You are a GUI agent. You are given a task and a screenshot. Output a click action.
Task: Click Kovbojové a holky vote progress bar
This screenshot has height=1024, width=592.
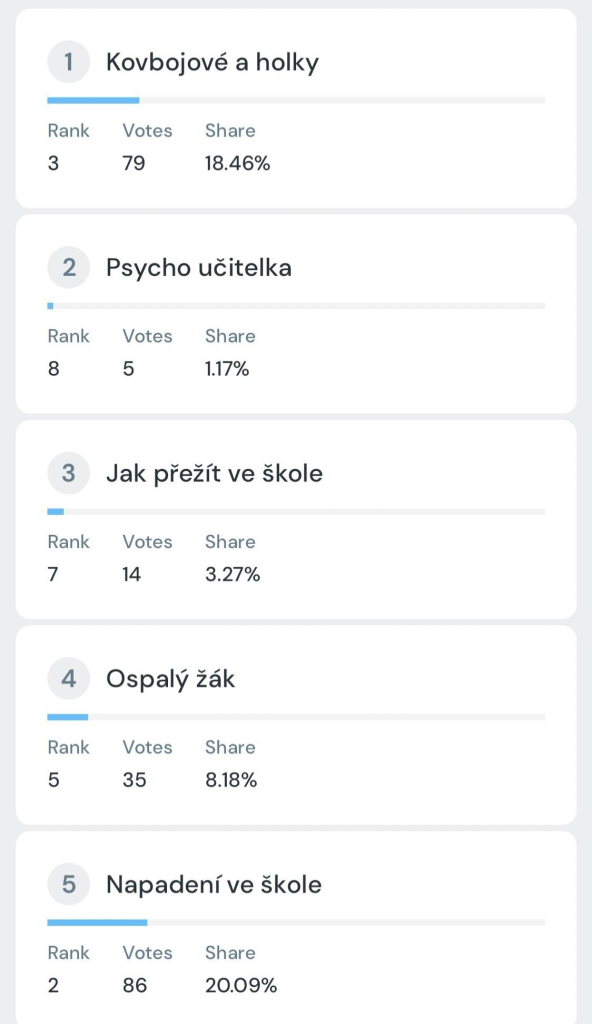coord(296,101)
